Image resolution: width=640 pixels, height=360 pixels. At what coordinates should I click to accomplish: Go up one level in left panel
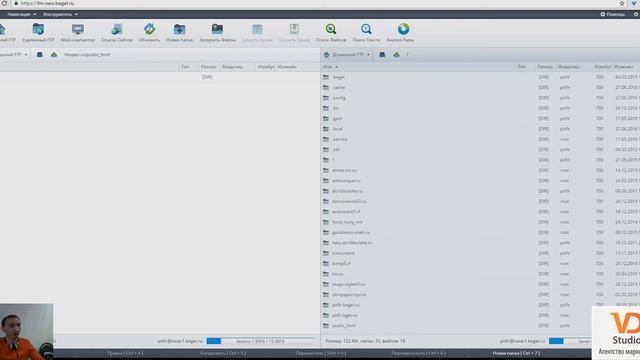(x=54, y=54)
